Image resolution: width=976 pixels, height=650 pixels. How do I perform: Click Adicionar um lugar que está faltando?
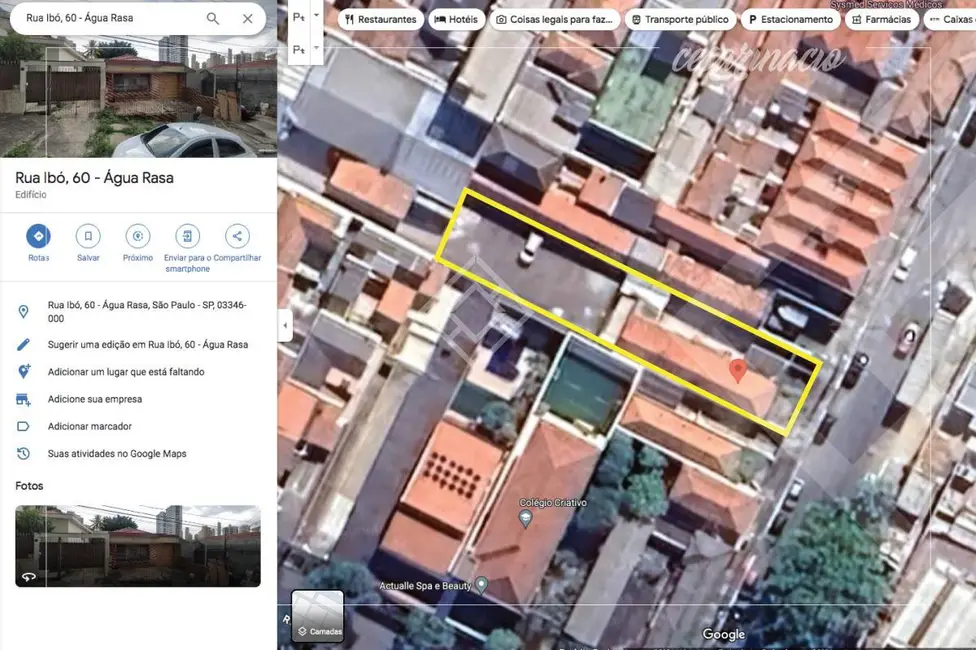[x=125, y=372]
